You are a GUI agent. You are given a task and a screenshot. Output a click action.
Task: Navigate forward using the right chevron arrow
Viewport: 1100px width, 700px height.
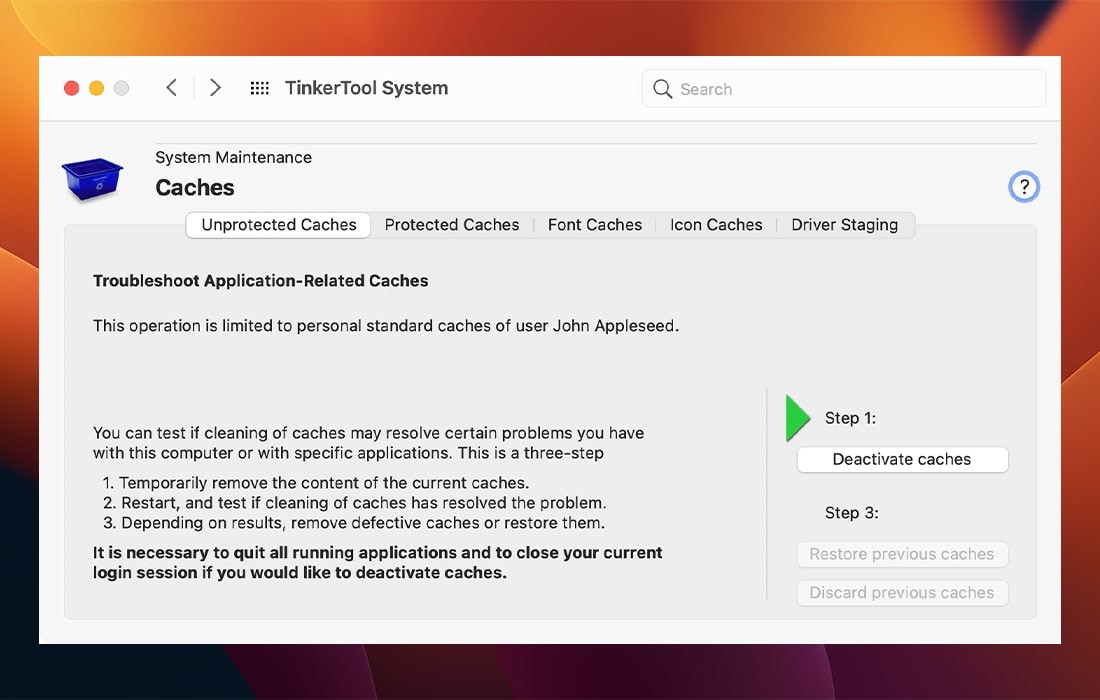[215, 88]
